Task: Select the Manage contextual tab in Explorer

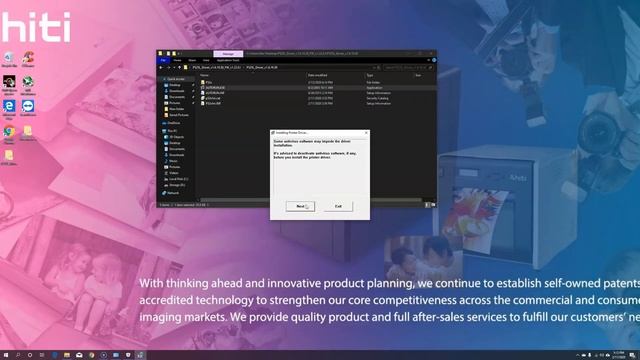Action: (228, 53)
